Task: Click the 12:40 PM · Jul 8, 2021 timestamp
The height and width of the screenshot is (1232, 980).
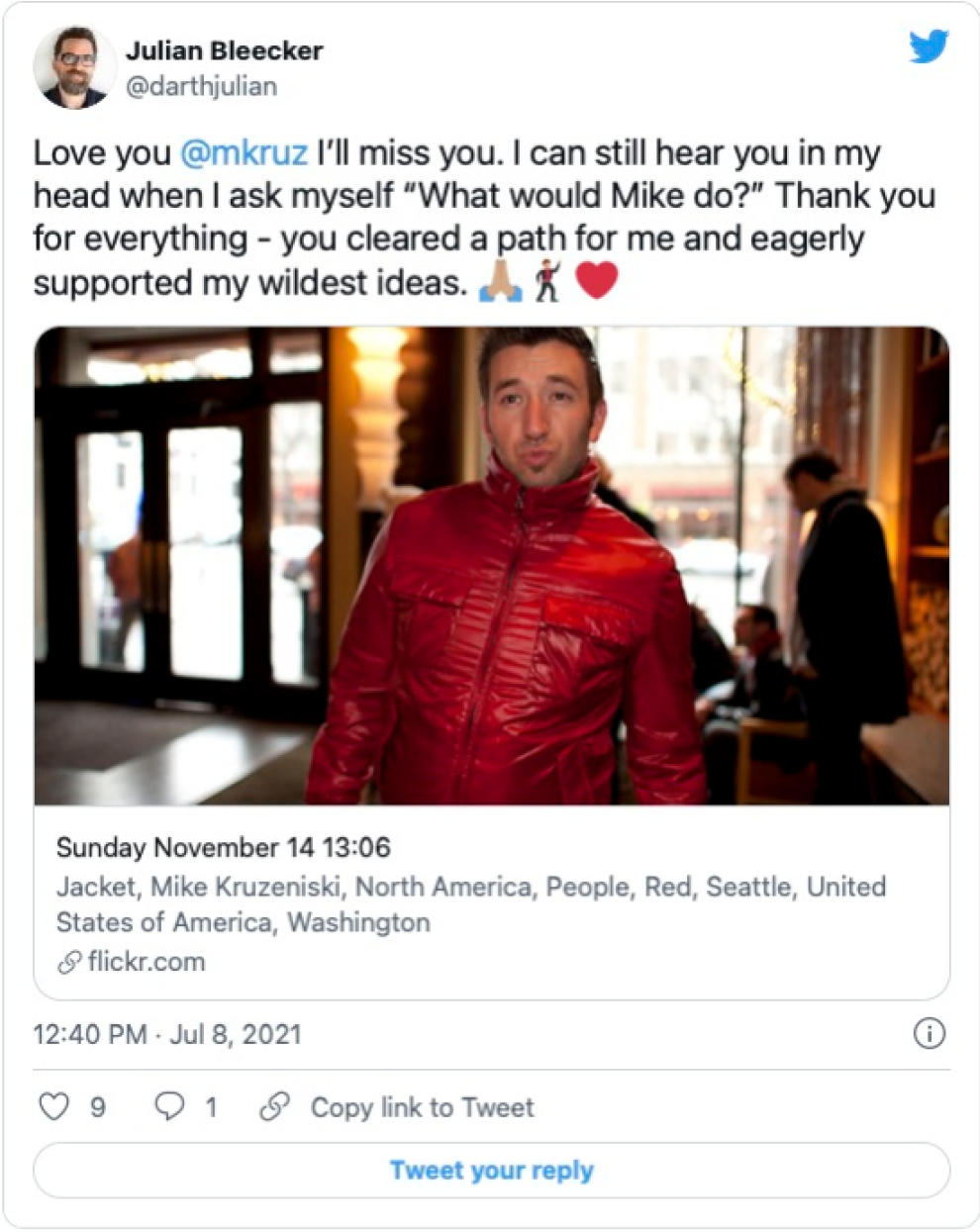Action: click(x=167, y=1034)
